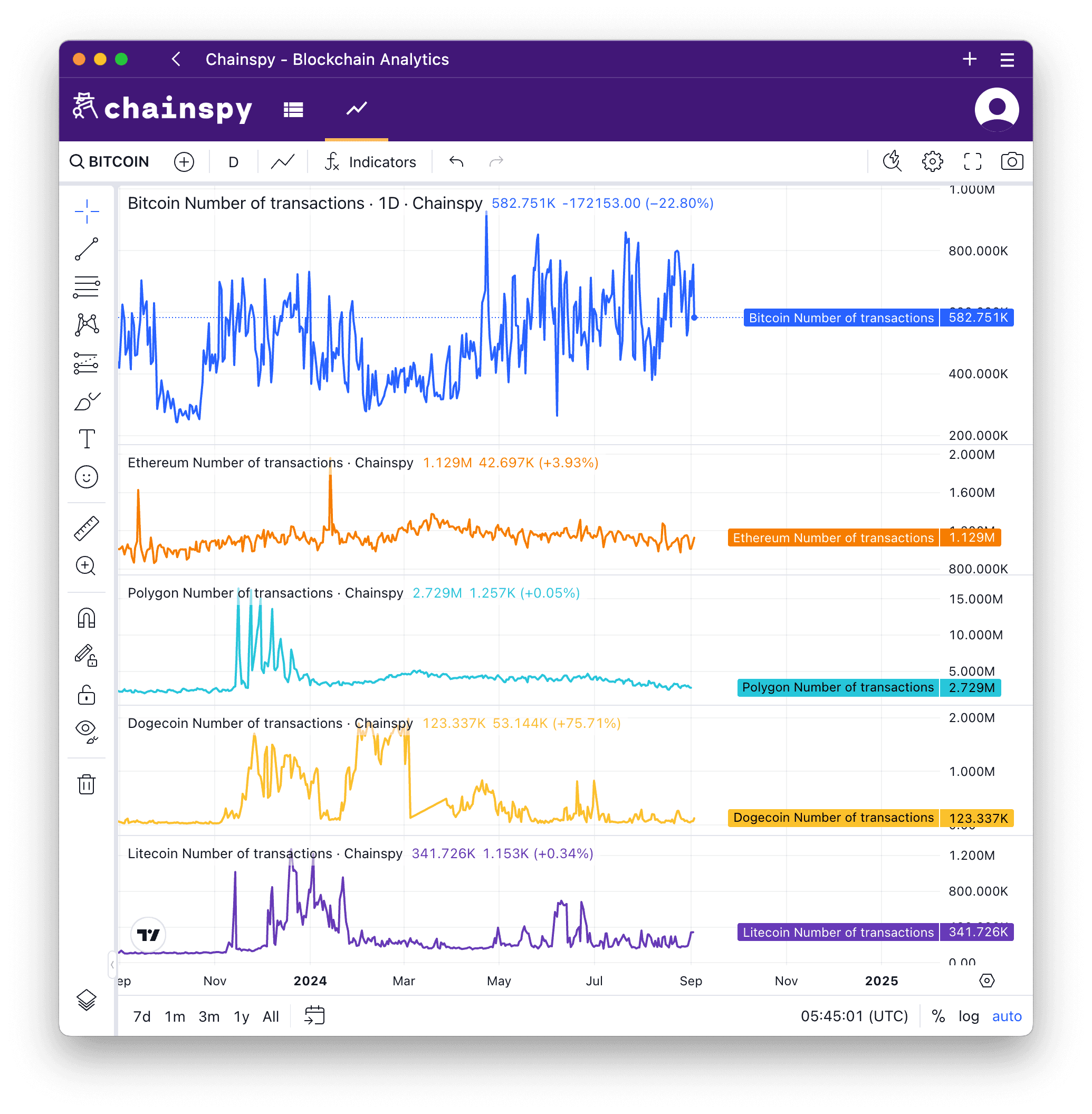
Task: Click the Dogecoin Number of transactions legend title
Action: click(x=270, y=723)
